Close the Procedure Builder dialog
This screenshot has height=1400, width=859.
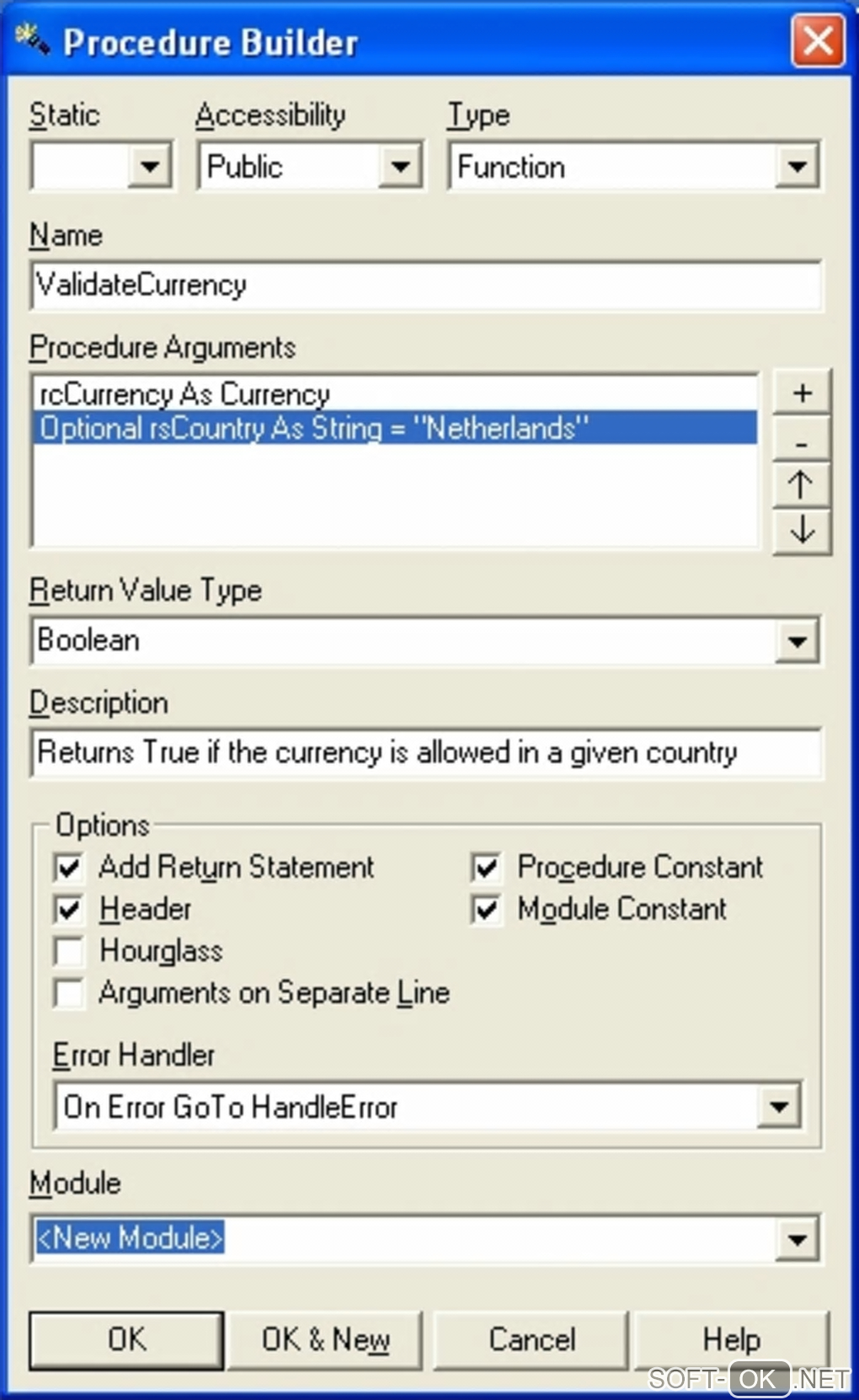coord(818,40)
